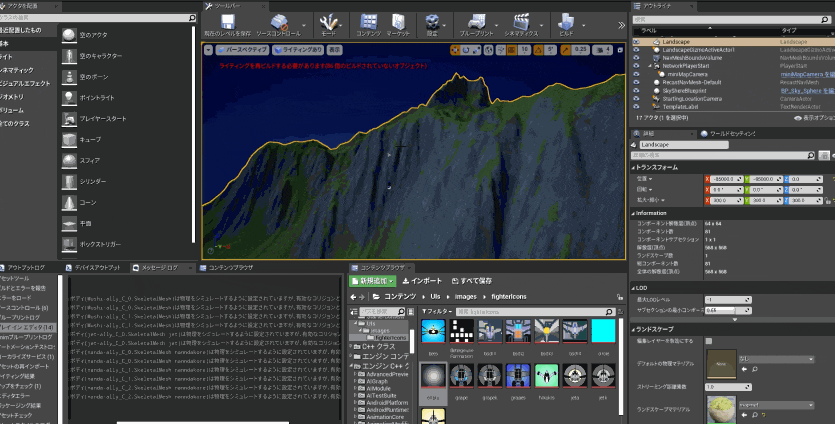835x424 pixels.
Task: Click the green Add New button
Action: [374, 282]
